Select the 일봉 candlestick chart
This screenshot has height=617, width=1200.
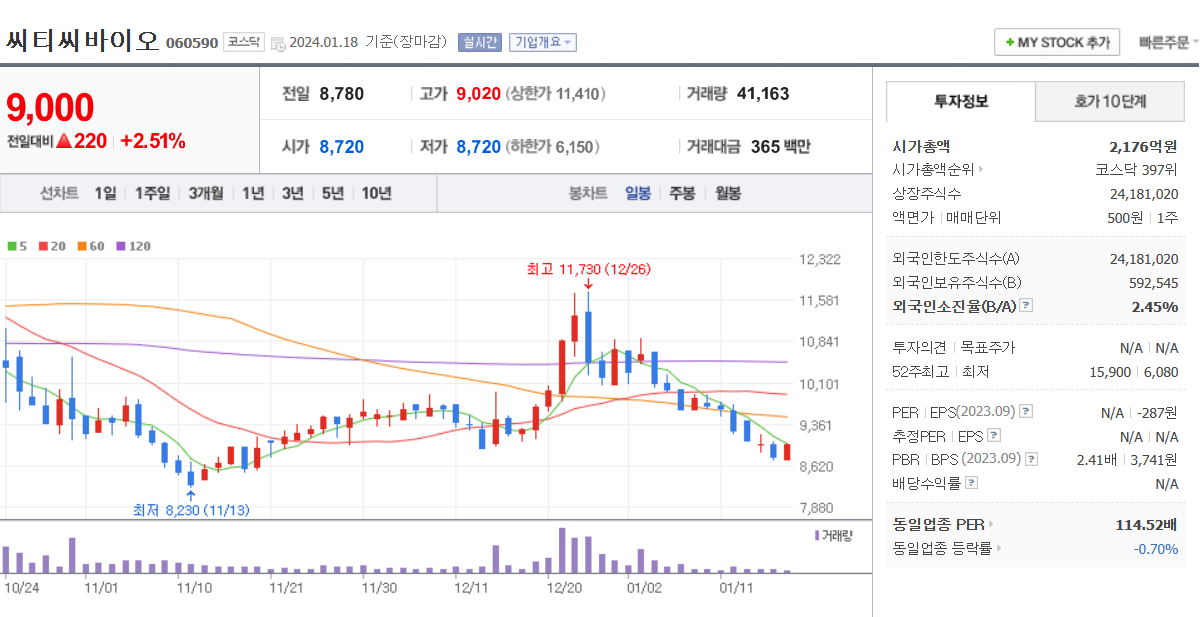pyautogui.click(x=638, y=193)
